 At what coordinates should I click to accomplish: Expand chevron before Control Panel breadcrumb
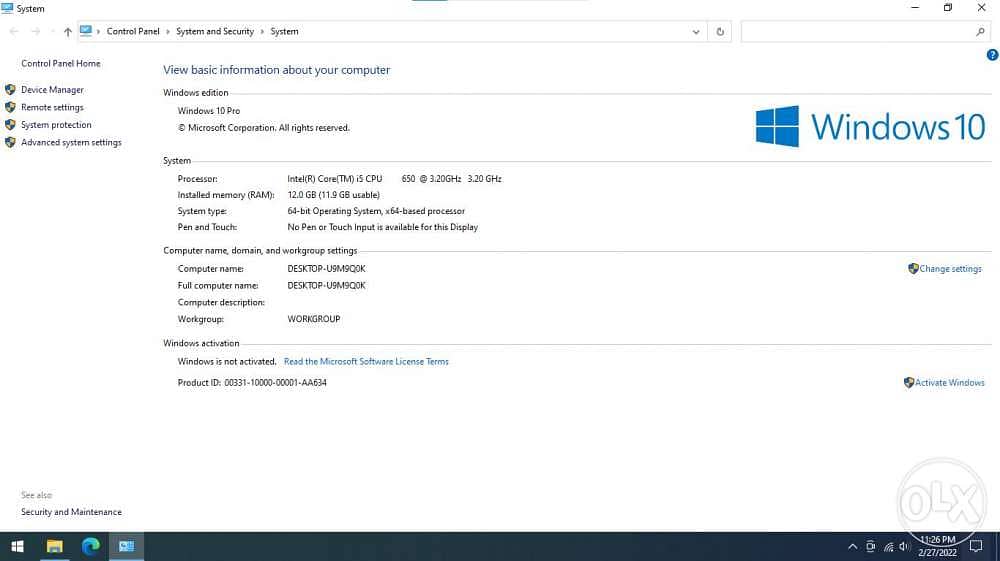coord(98,31)
